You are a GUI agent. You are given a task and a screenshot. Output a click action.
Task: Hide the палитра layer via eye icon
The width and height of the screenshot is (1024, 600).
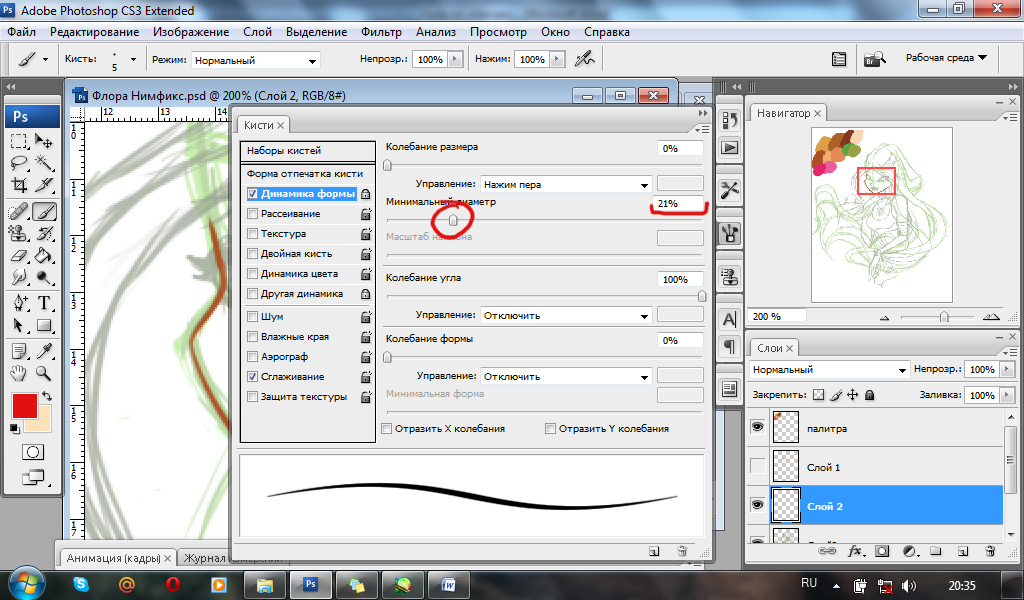tap(757, 428)
